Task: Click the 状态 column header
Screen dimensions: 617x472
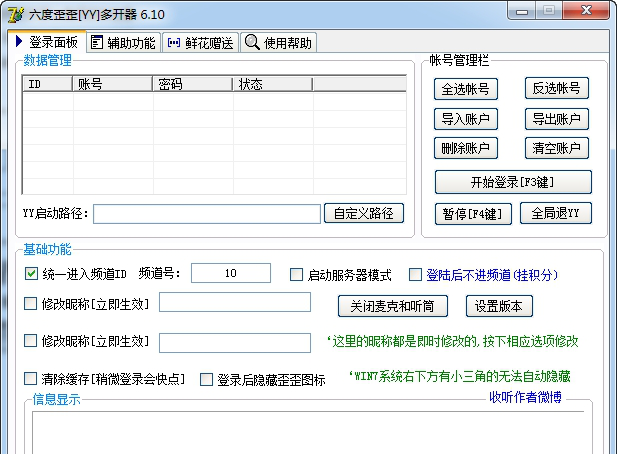Action: click(273, 84)
